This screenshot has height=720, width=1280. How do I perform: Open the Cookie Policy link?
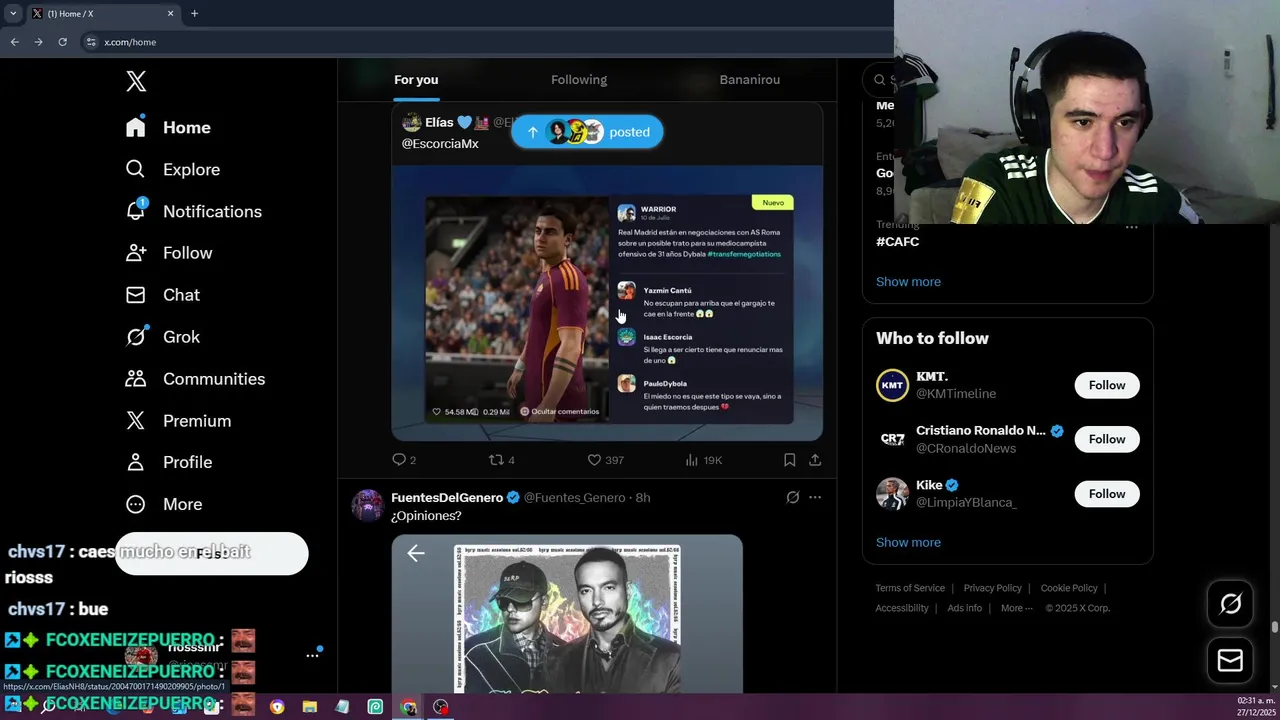pos(1069,588)
